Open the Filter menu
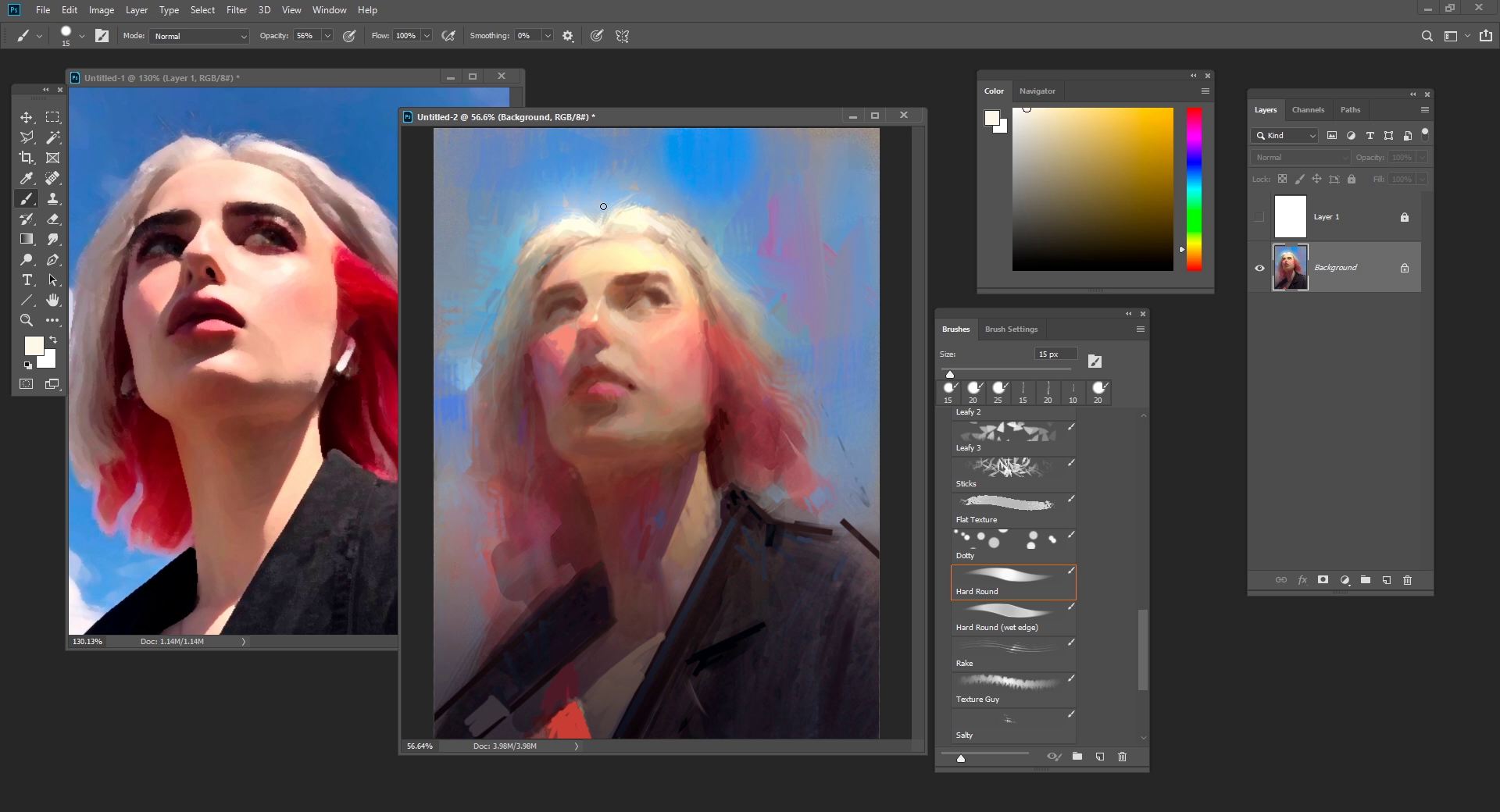The image size is (1500, 812). click(237, 10)
